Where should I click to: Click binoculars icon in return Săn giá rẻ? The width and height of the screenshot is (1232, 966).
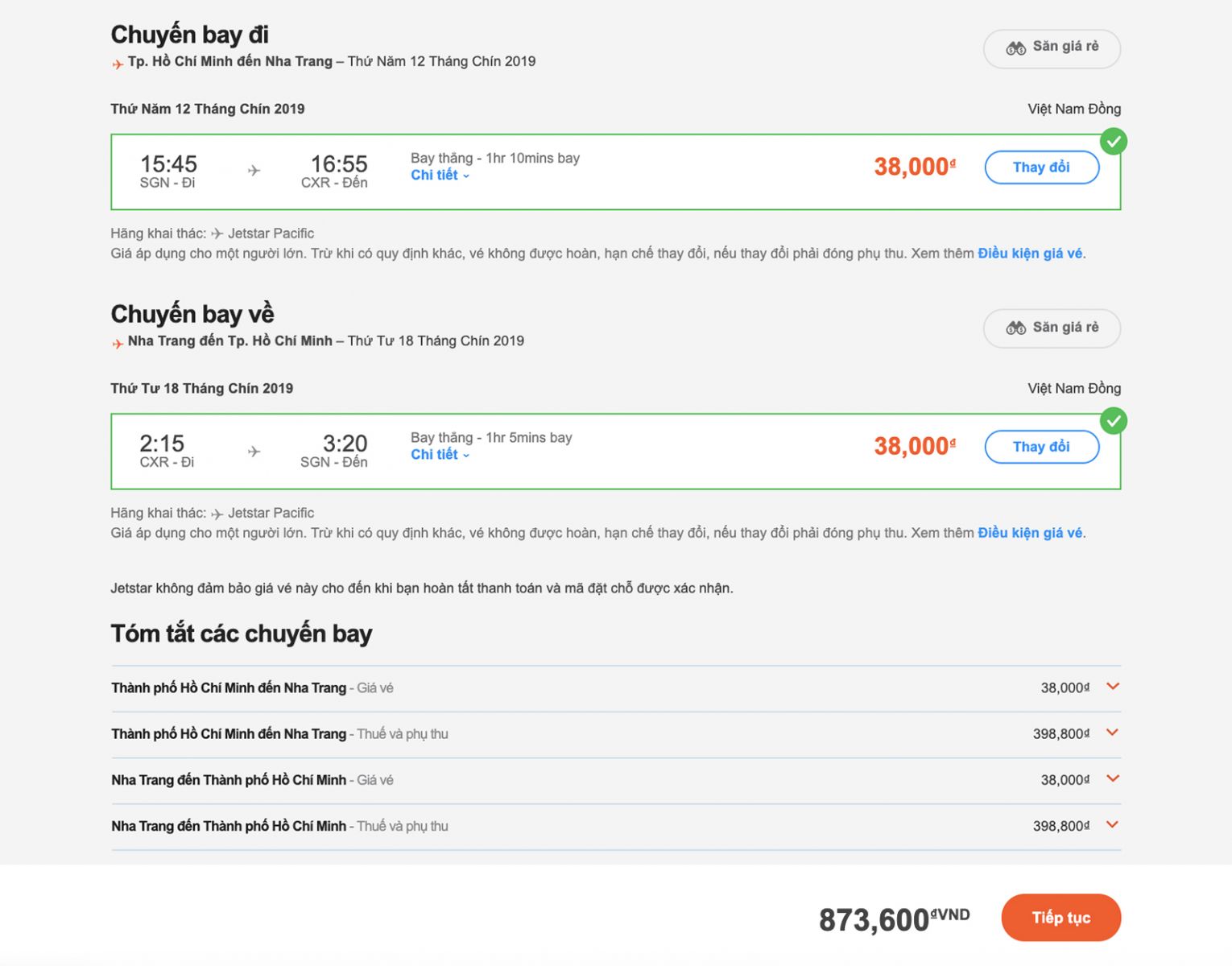(x=1015, y=328)
